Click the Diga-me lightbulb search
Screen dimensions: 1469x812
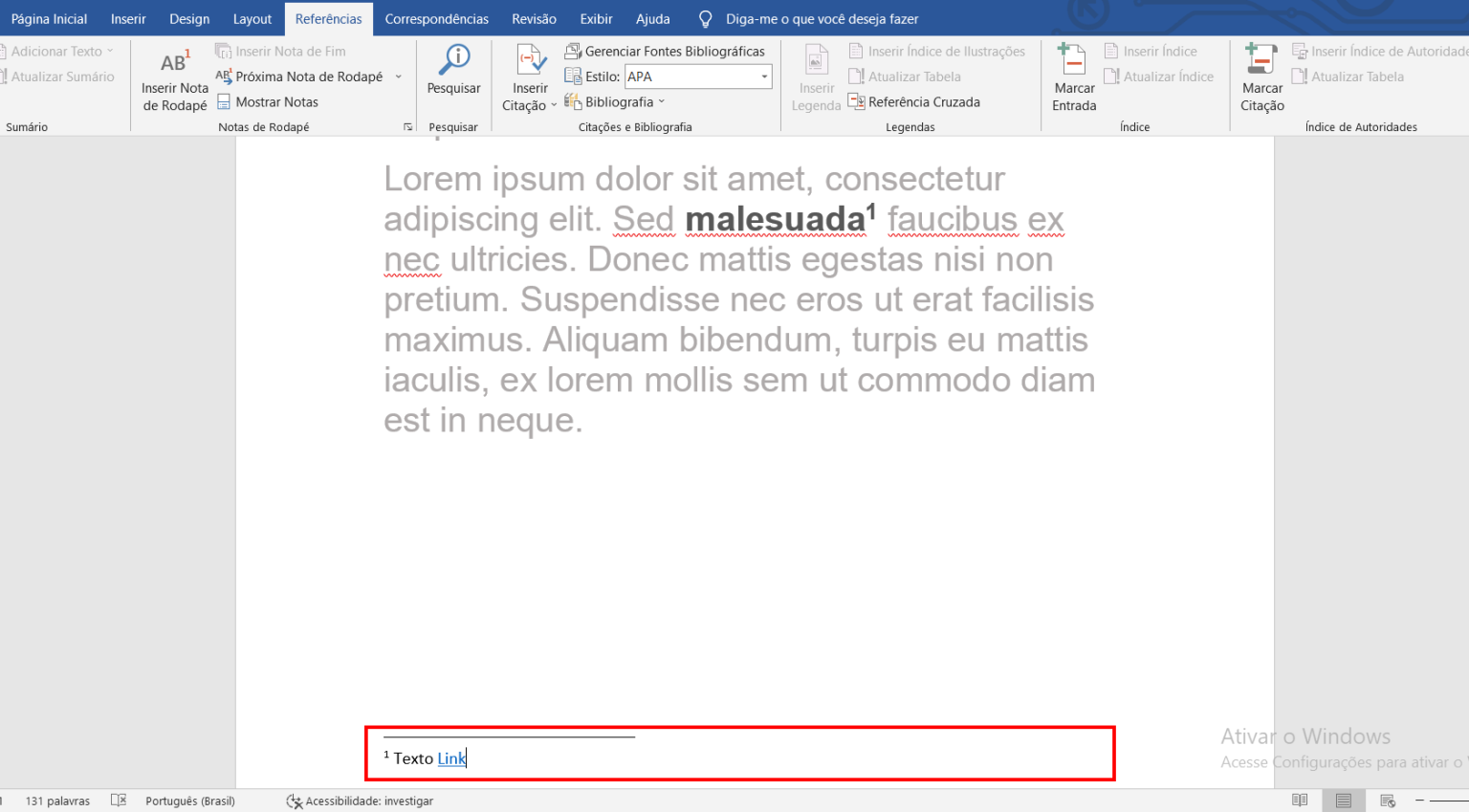(706, 19)
